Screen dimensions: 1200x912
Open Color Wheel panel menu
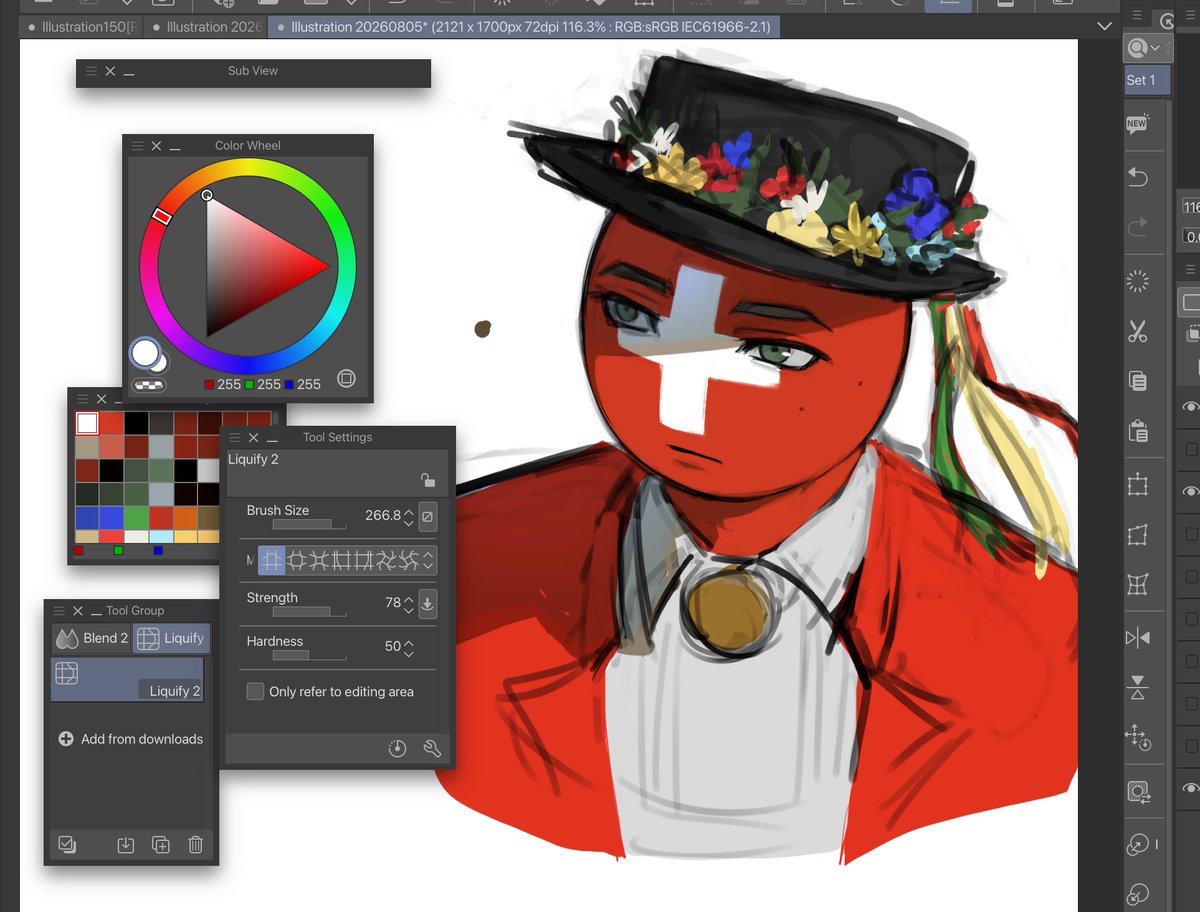tap(138, 146)
